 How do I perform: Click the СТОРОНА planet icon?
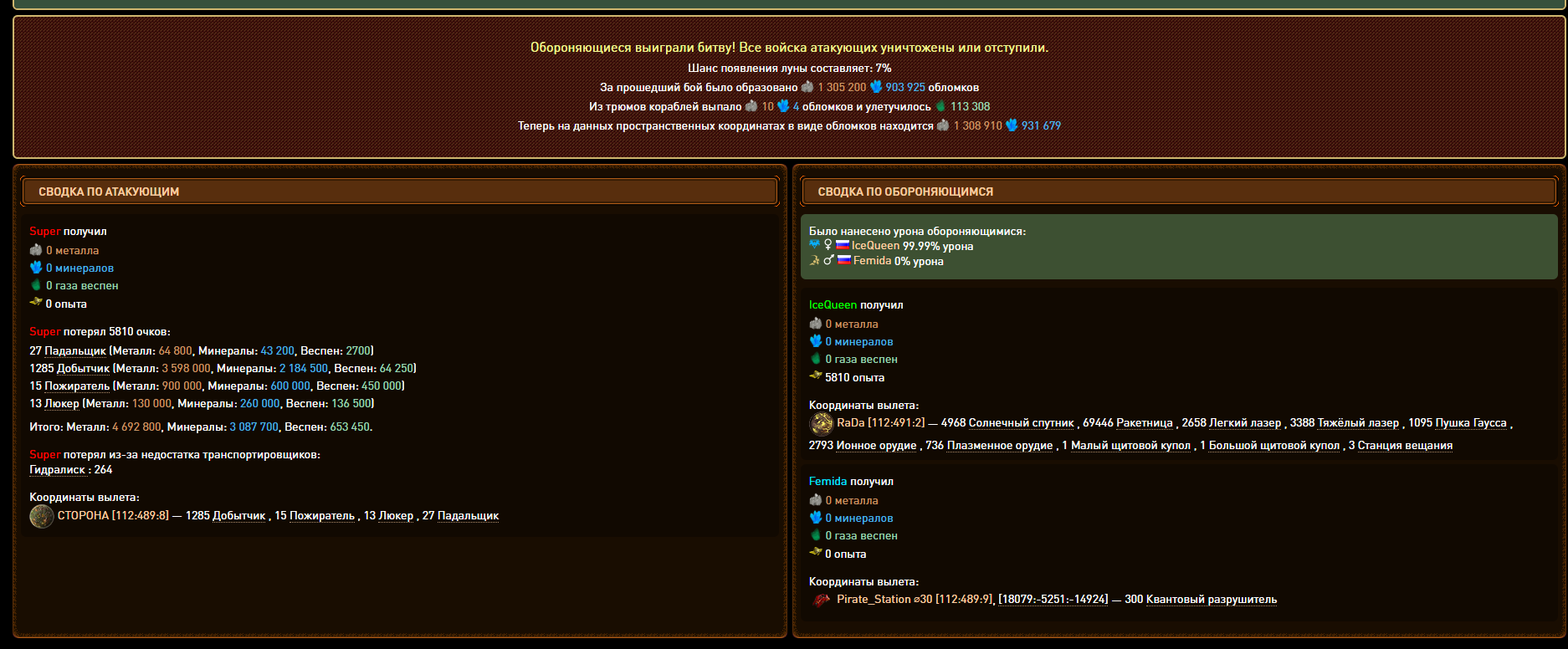coord(41,516)
